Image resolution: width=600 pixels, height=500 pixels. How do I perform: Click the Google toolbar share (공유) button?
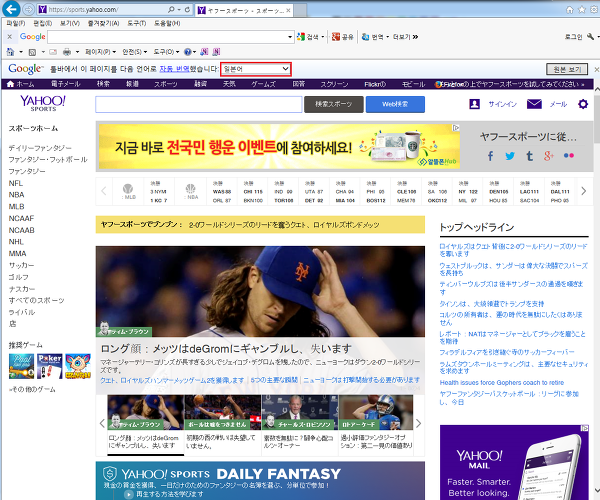pyautogui.click(x=342, y=37)
